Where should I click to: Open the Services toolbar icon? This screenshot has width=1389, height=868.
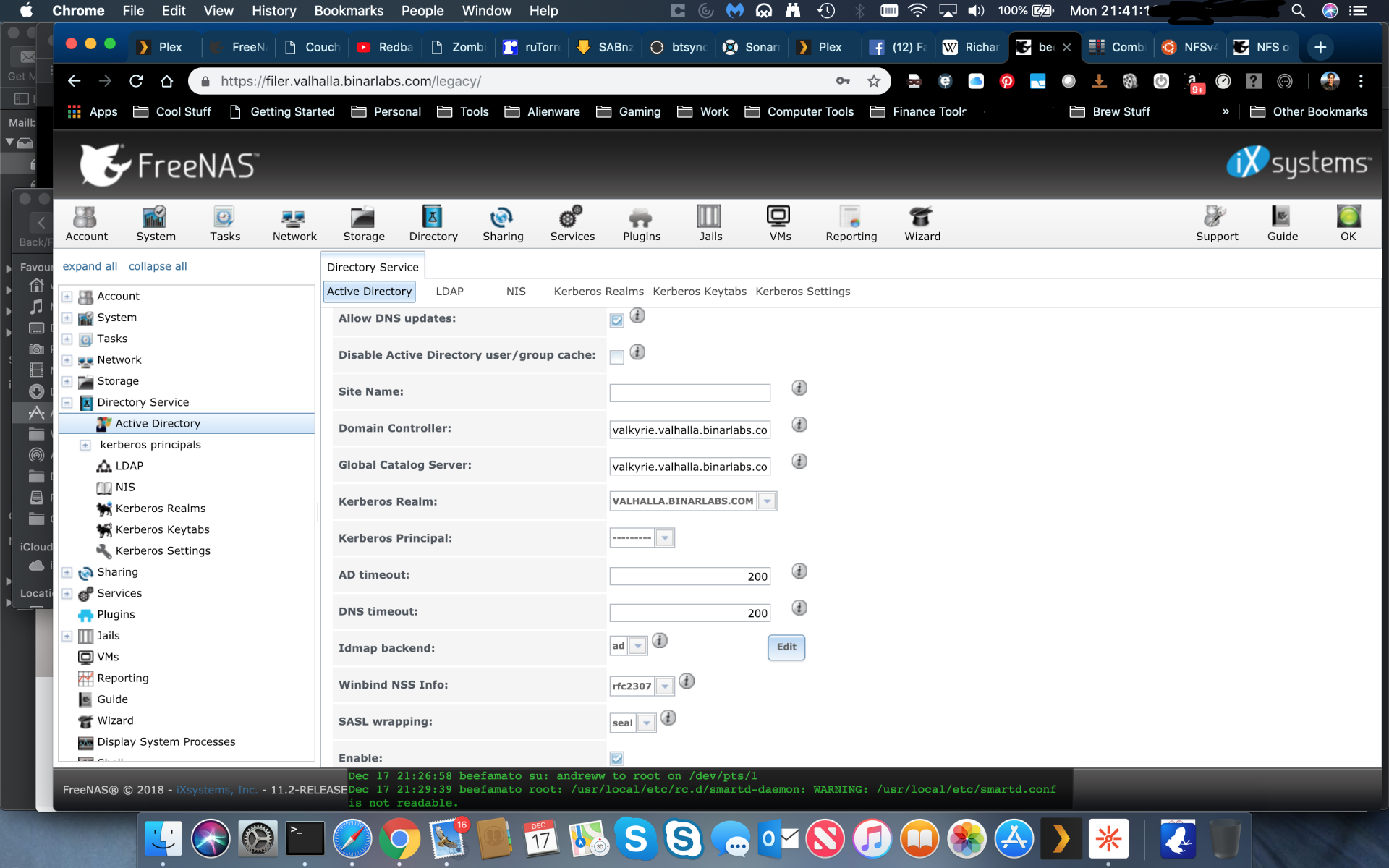click(572, 224)
